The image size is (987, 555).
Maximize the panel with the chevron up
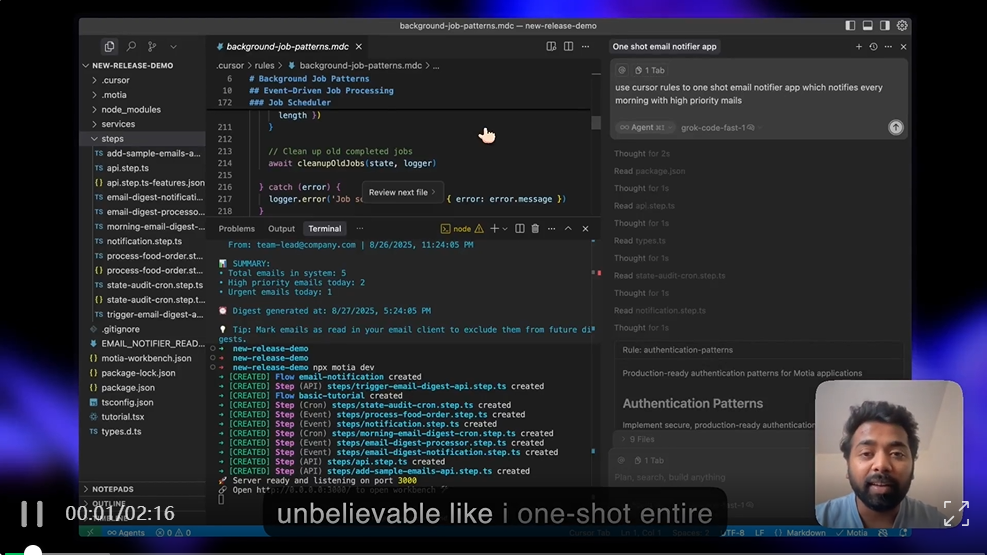tap(568, 228)
